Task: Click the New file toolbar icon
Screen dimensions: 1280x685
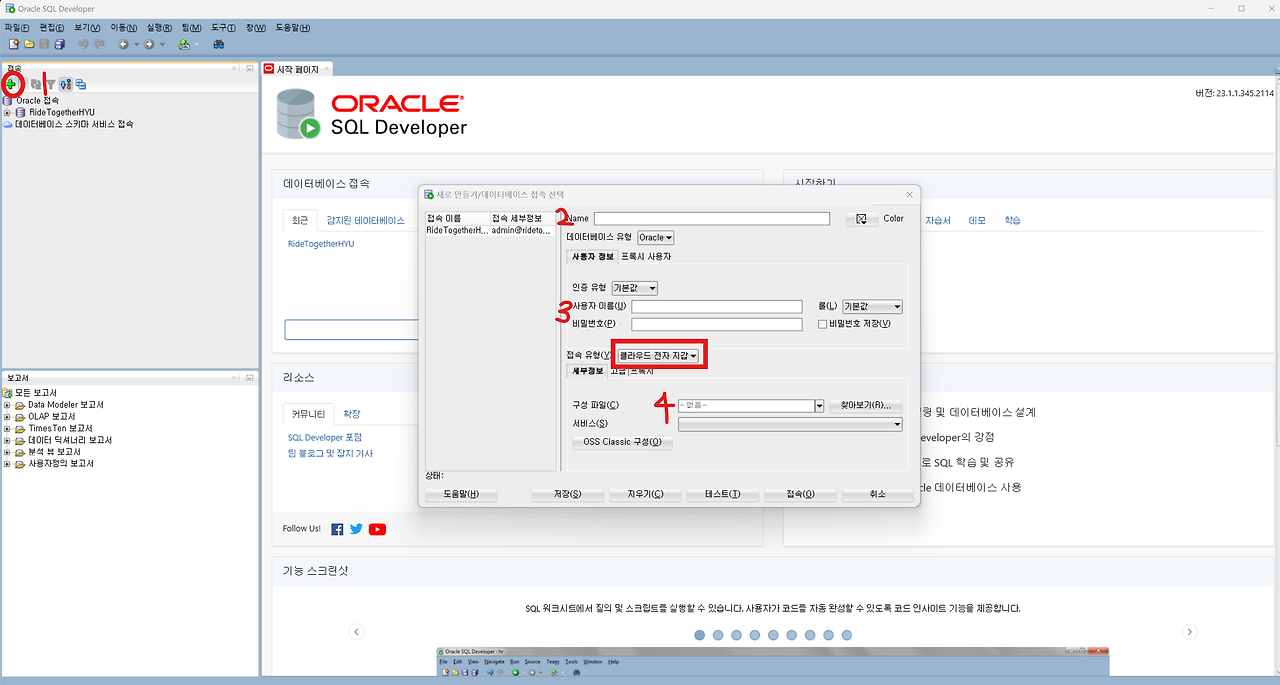Action: 14,44
